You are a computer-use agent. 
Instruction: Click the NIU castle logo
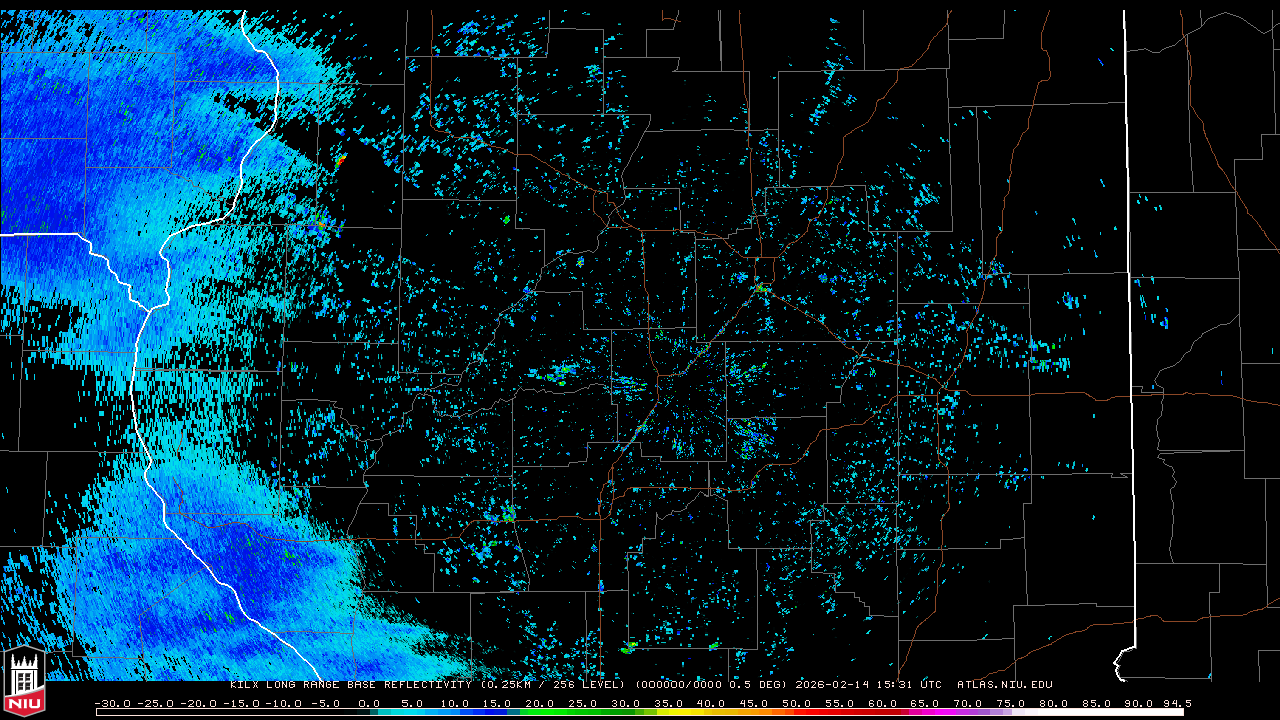(24, 681)
